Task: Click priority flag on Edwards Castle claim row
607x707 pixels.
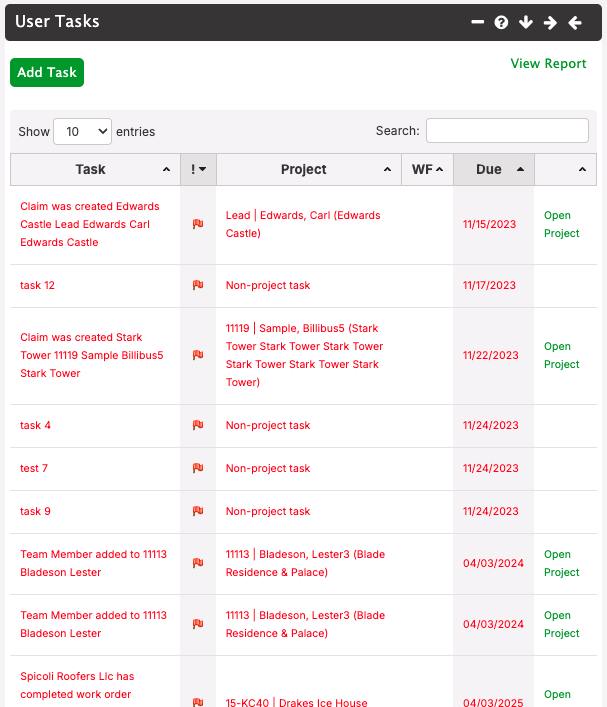Action: [x=198, y=224]
